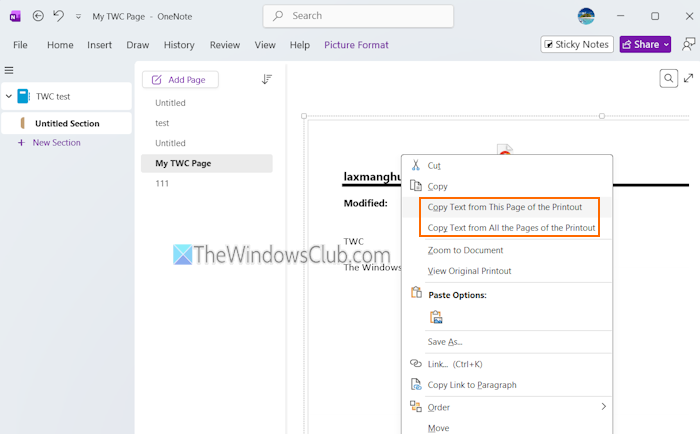Open Sticky Notes
The height and width of the screenshot is (434, 700).
(x=577, y=44)
